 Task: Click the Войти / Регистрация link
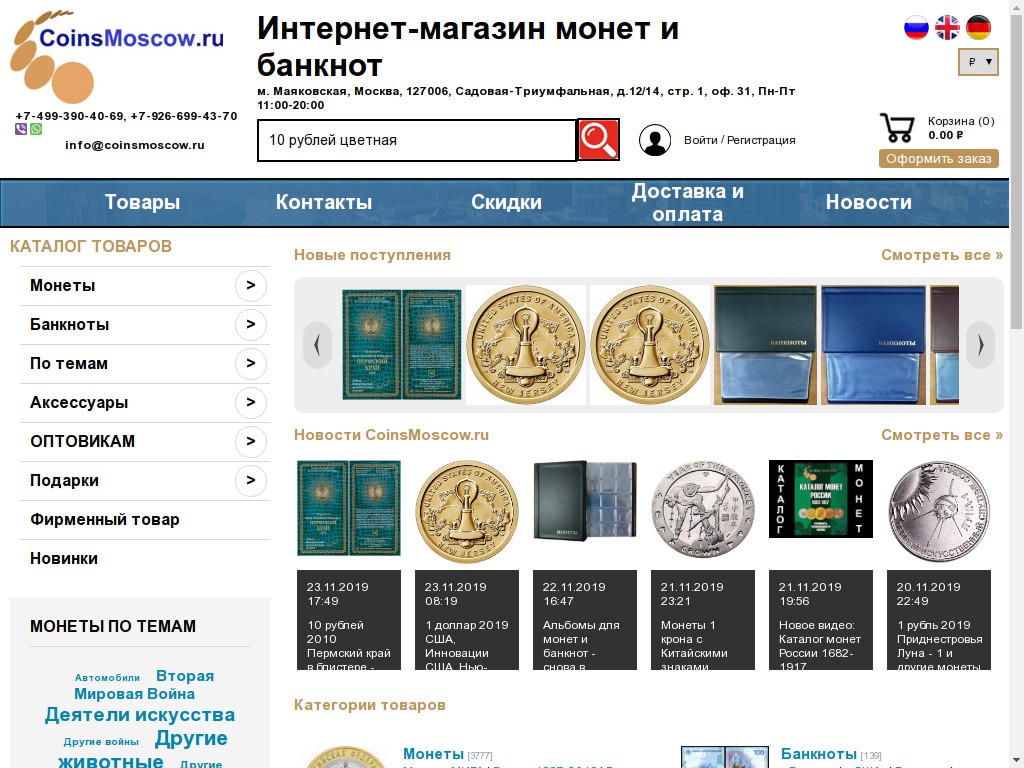[739, 140]
